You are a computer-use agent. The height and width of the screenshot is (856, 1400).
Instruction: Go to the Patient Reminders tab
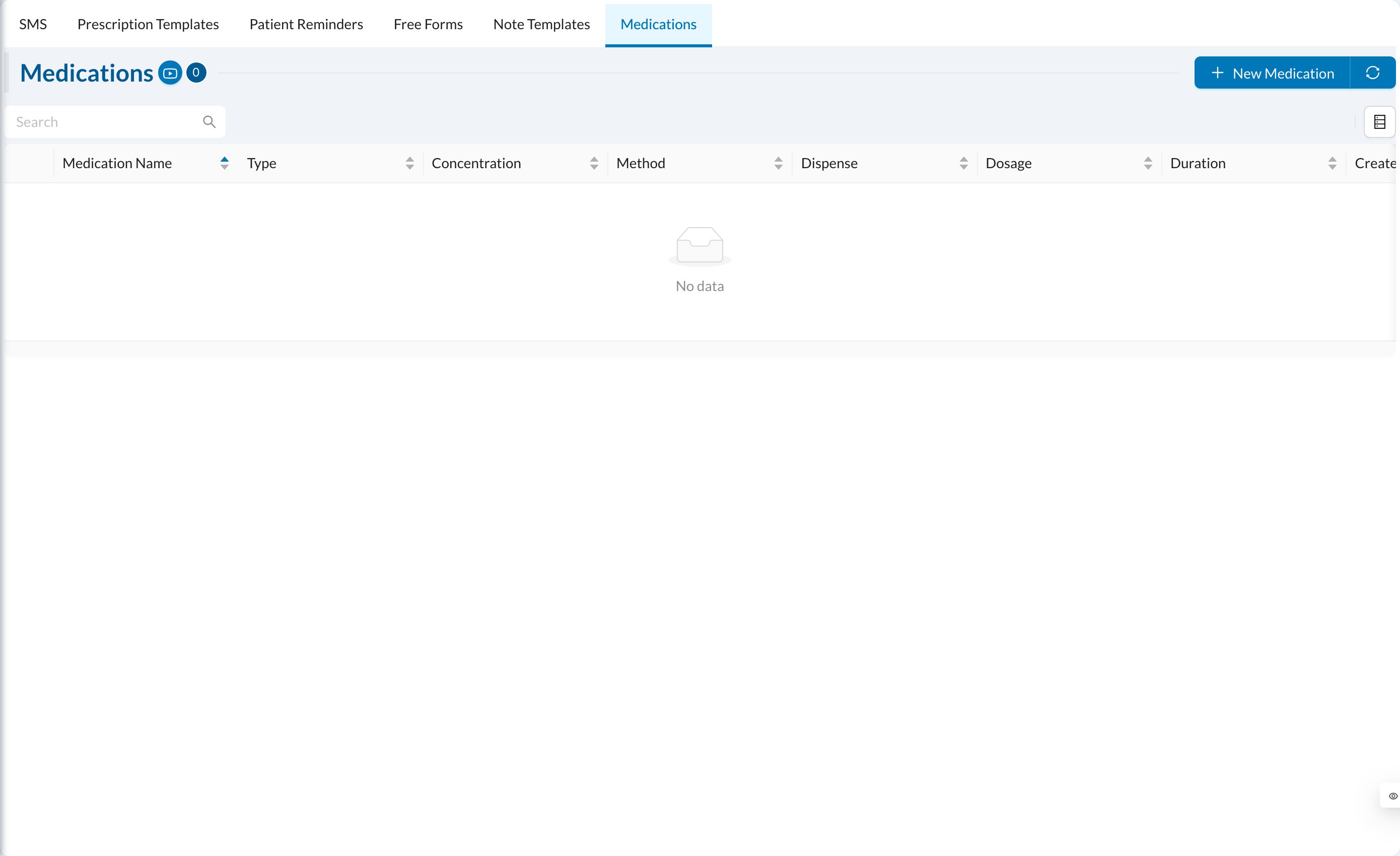click(306, 24)
